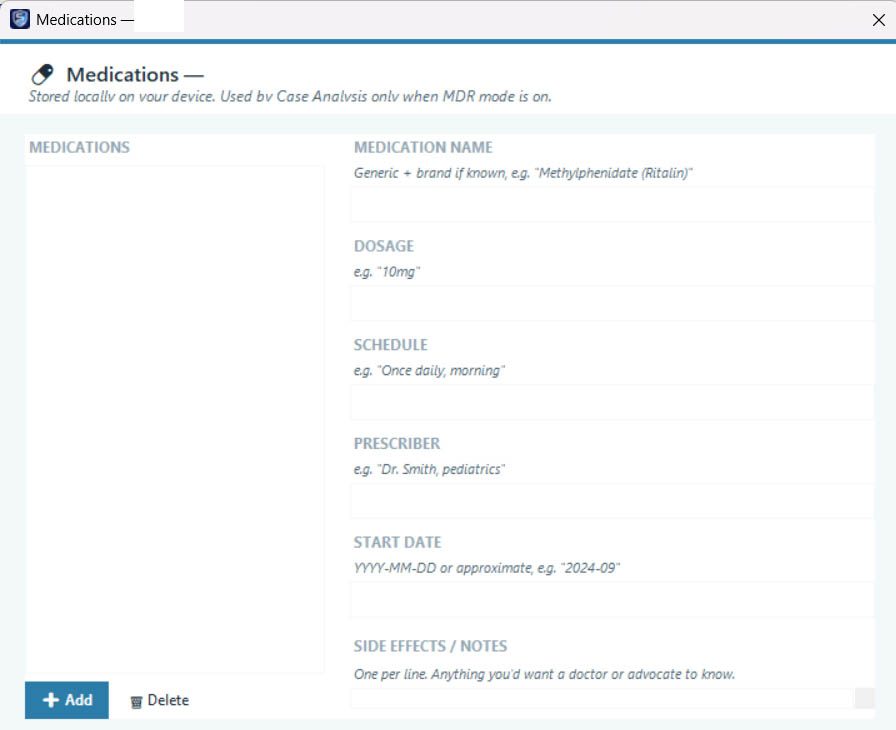Click the DOSAGE field label
Viewport: 896px width, 730px height.
click(383, 246)
